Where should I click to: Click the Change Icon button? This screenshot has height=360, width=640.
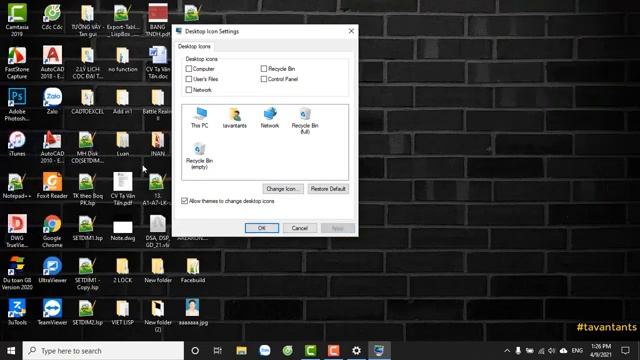click(283, 189)
